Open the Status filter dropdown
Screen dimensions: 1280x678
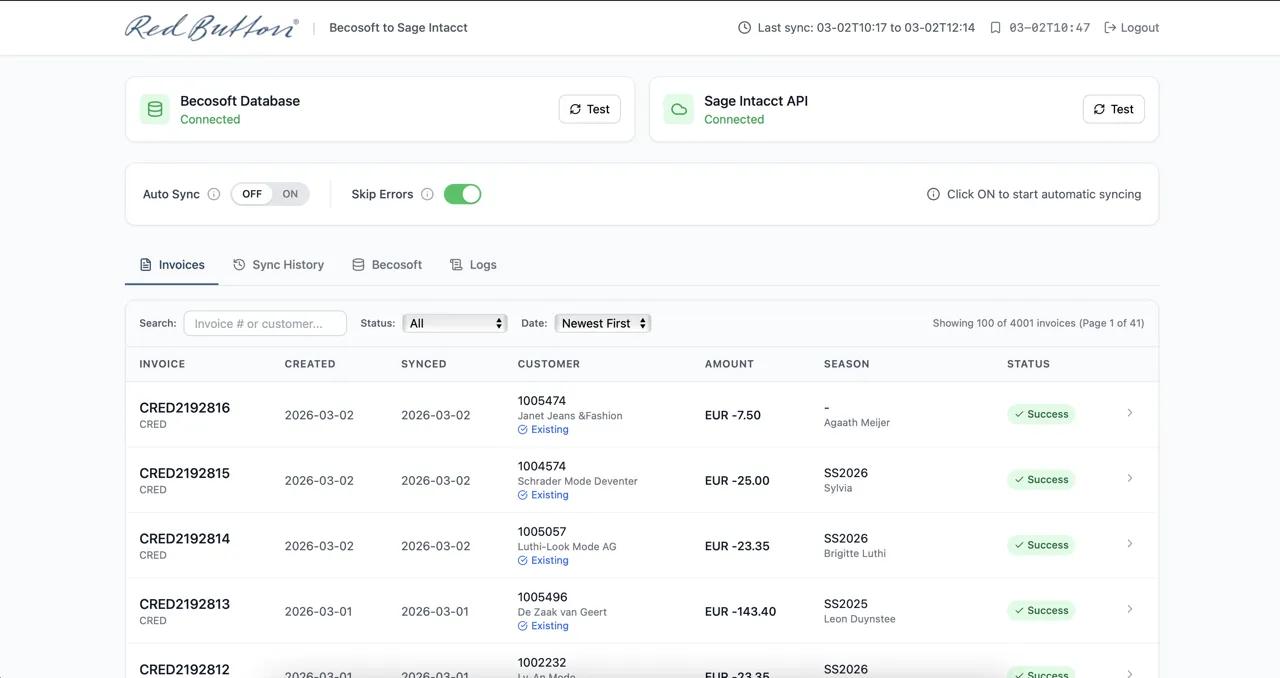click(455, 323)
